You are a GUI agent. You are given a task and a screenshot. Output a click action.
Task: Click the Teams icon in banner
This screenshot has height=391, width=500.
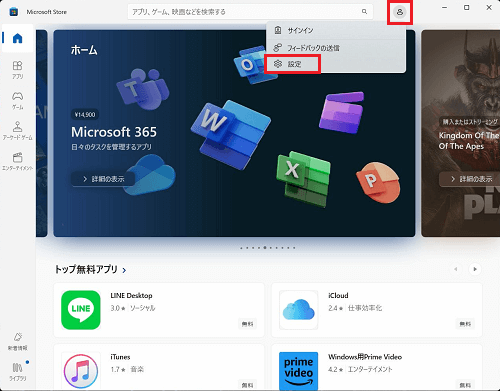tap(143, 89)
